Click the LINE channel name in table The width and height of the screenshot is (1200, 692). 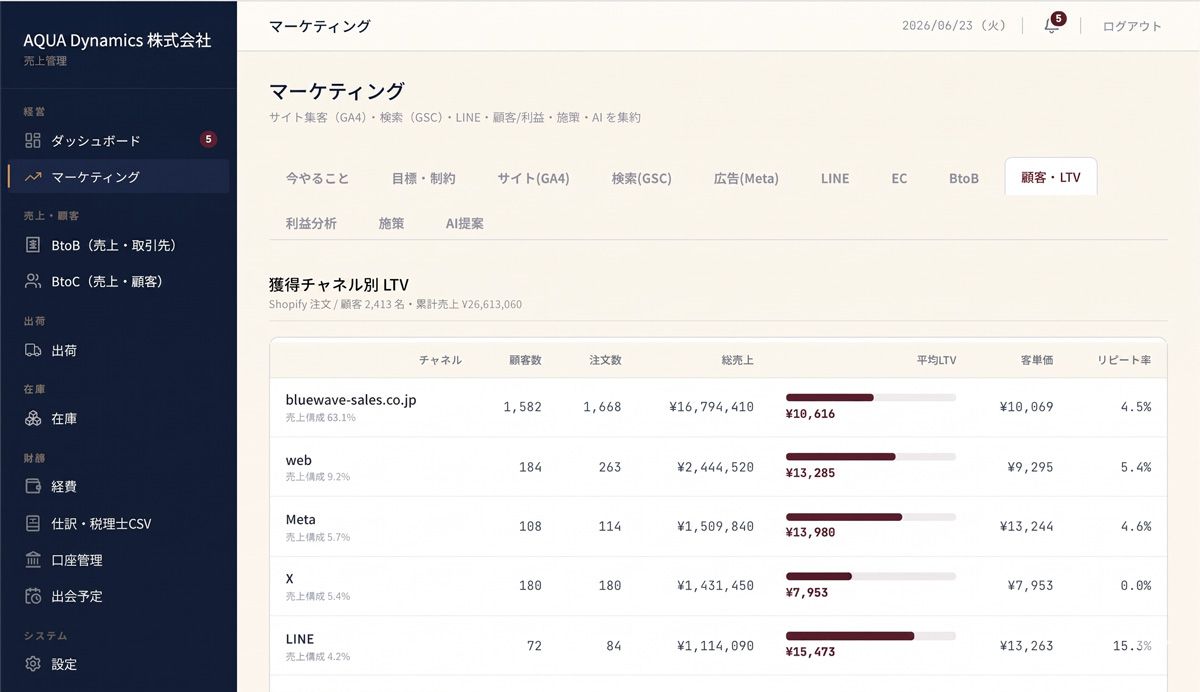(x=299, y=638)
